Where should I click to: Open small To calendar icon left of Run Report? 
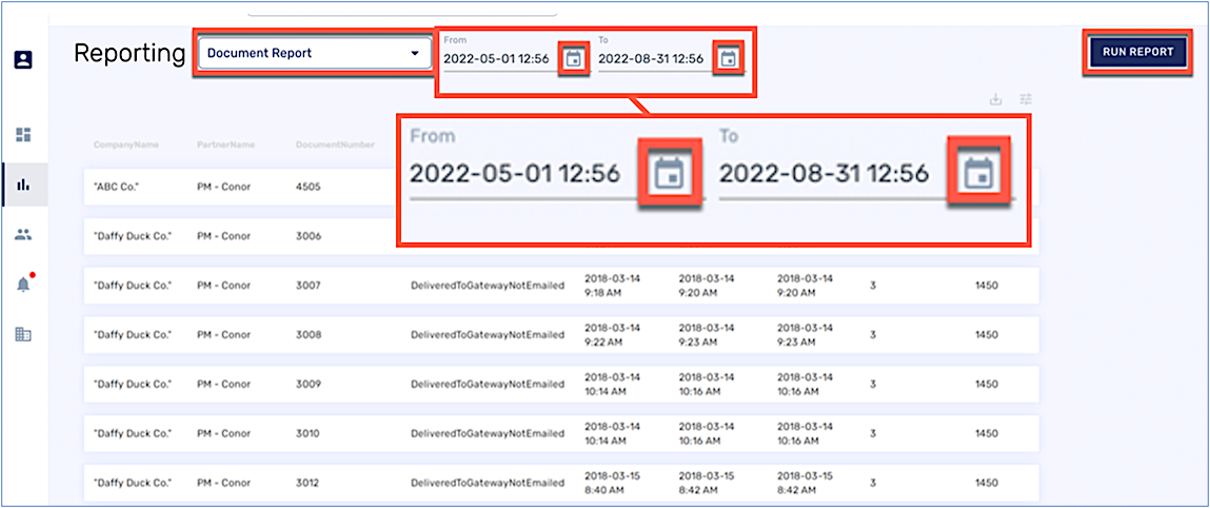(x=728, y=59)
